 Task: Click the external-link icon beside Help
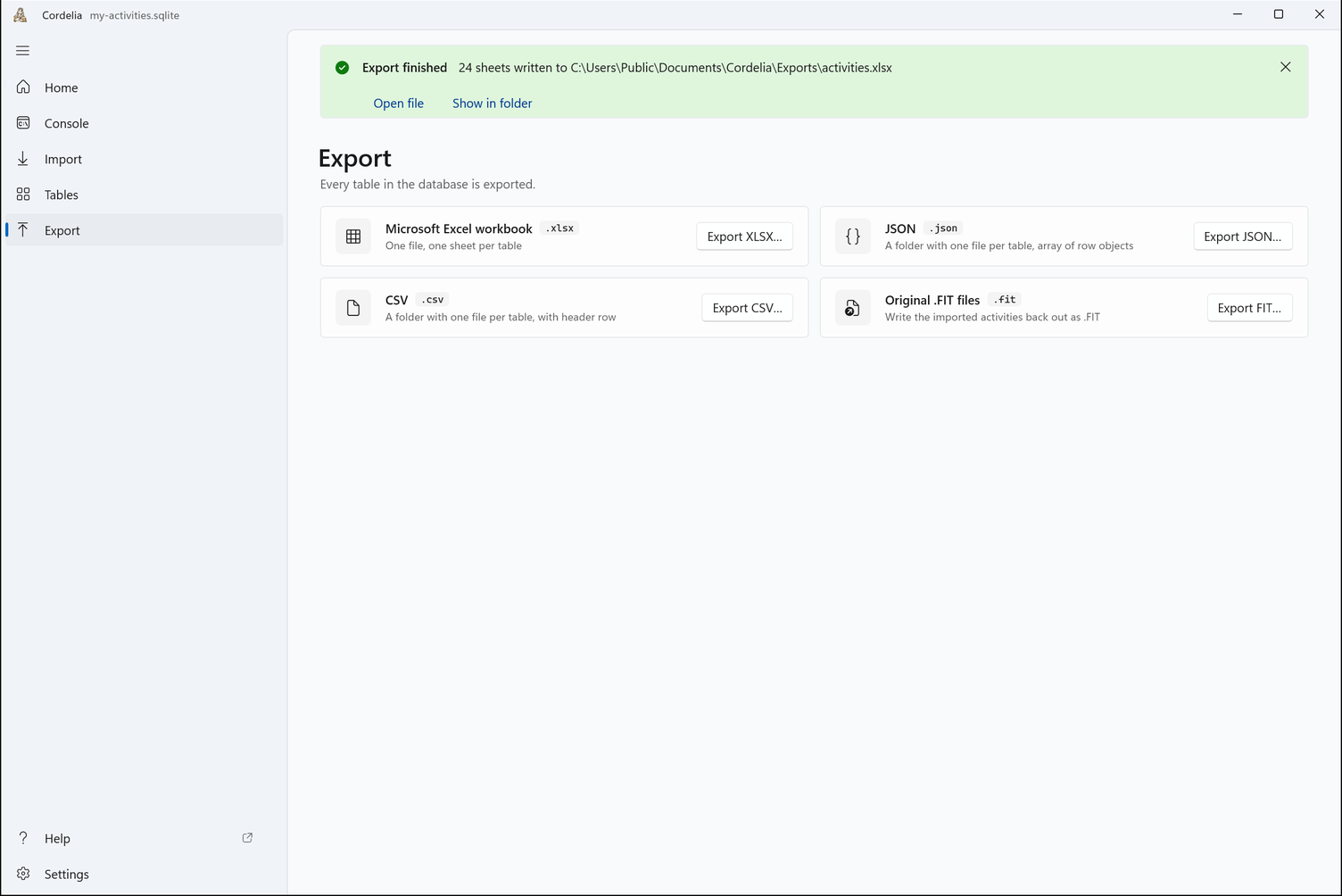(x=247, y=838)
